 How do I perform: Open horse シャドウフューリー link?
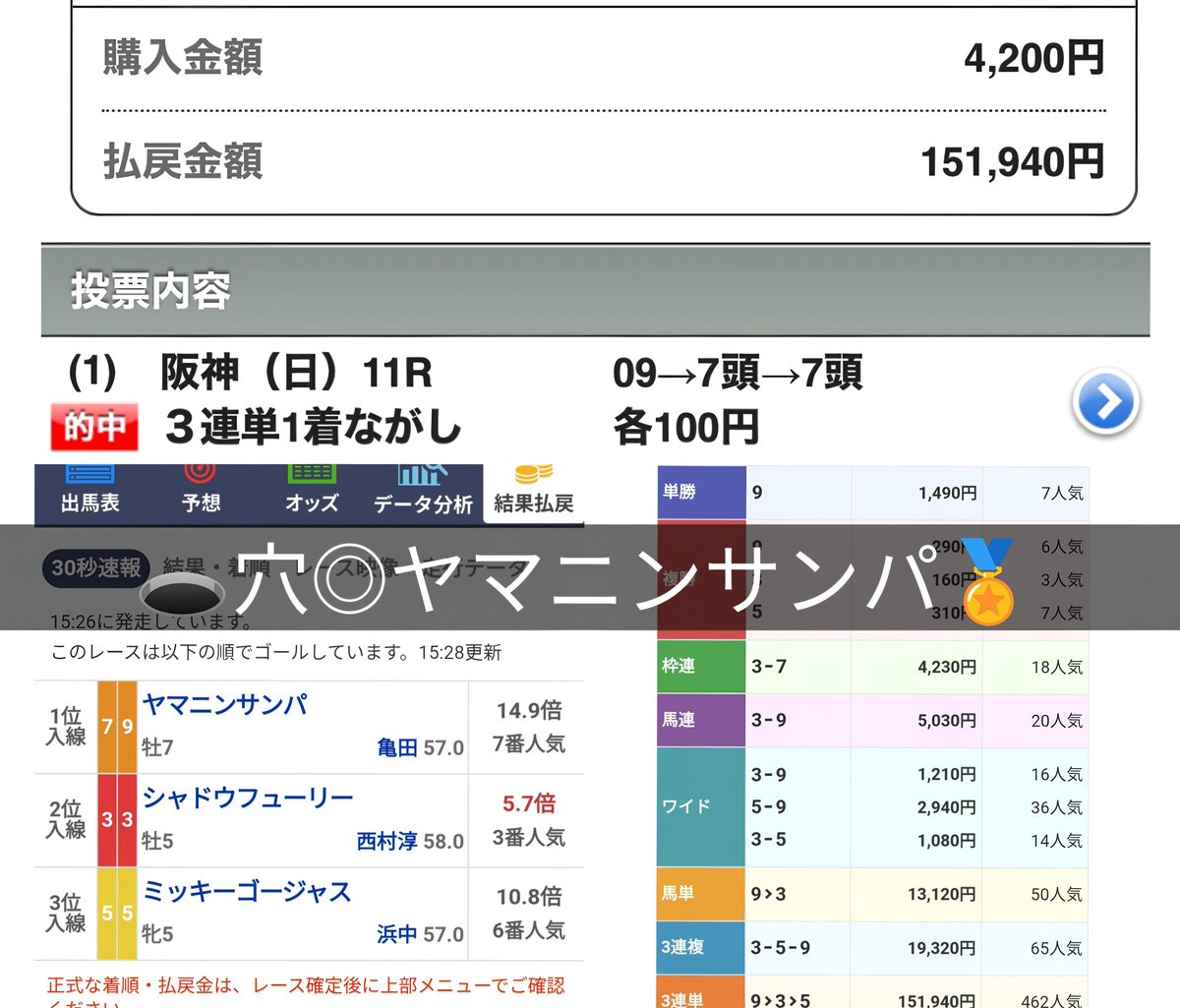(x=248, y=797)
